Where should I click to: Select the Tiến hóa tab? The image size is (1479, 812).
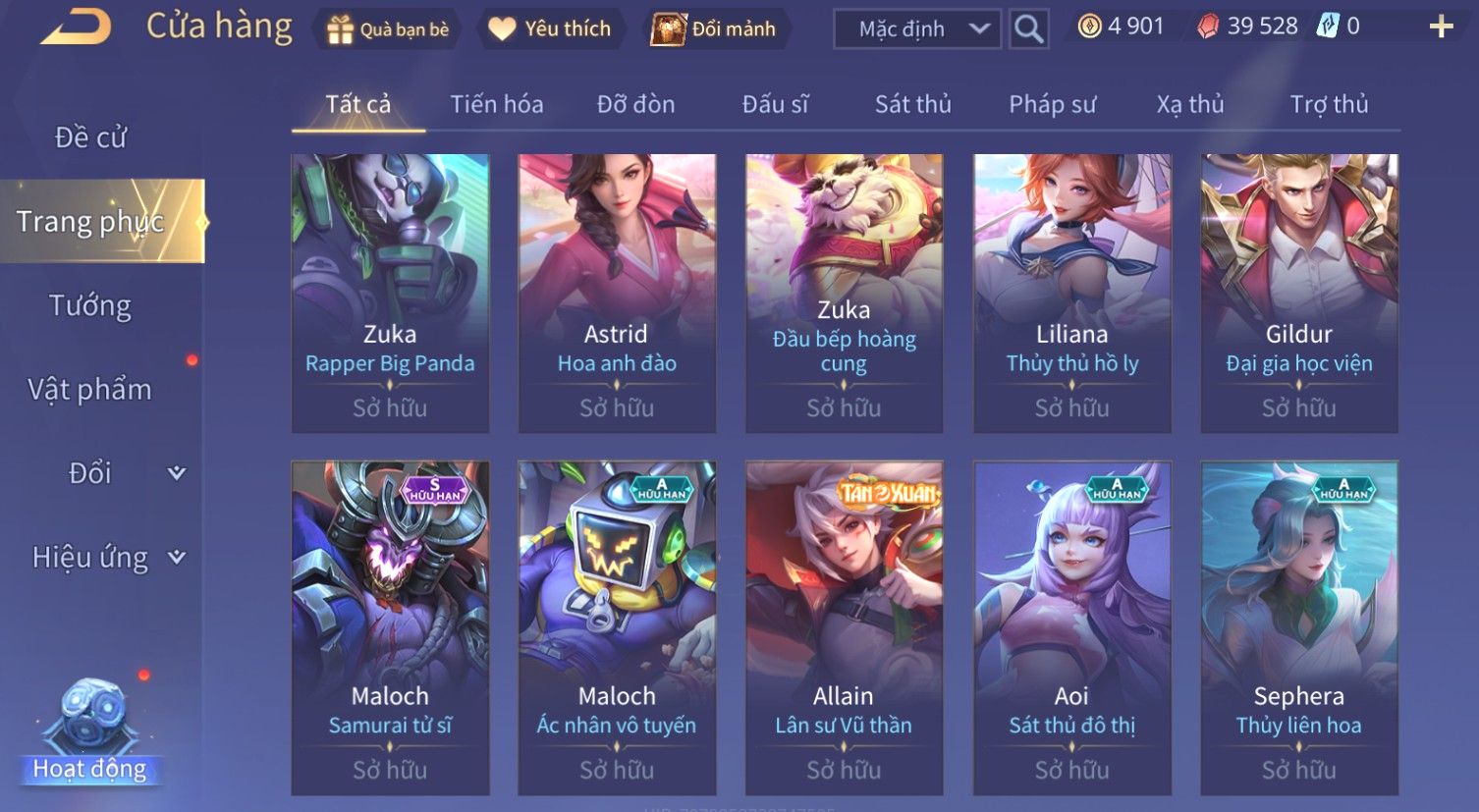click(x=497, y=104)
